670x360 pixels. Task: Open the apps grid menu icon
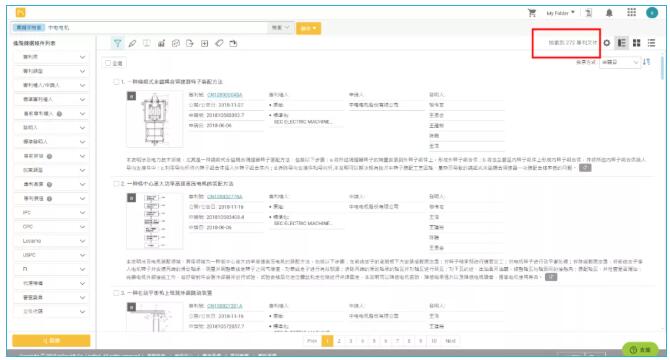[632, 12]
